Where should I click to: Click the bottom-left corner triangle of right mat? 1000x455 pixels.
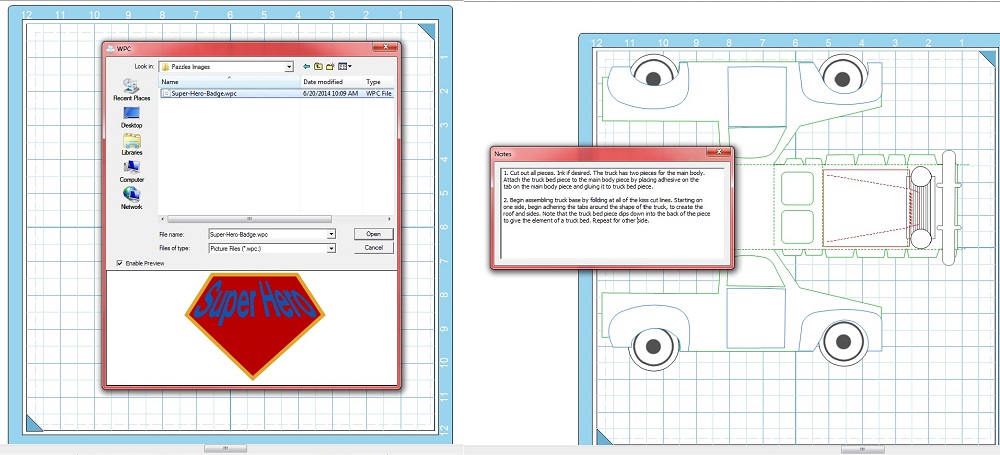[604, 436]
